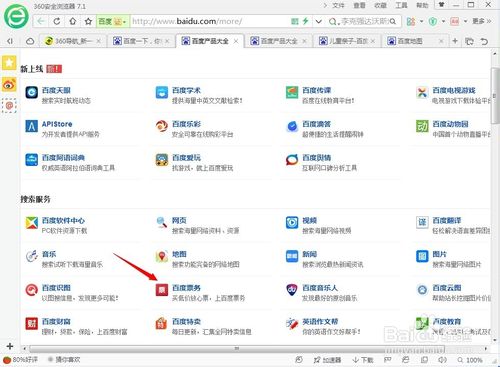Reload the page with the refresh icon

[57, 22]
